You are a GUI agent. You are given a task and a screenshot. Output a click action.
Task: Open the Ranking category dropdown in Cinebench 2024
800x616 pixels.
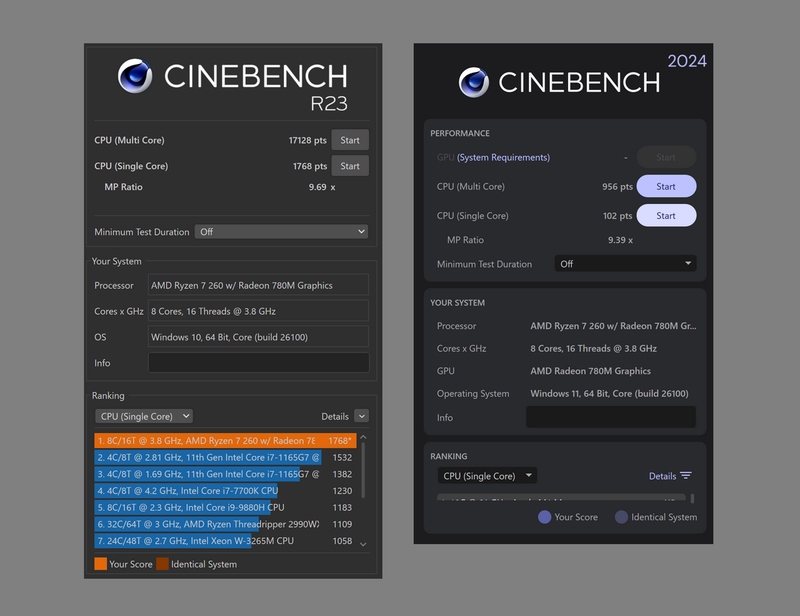487,475
